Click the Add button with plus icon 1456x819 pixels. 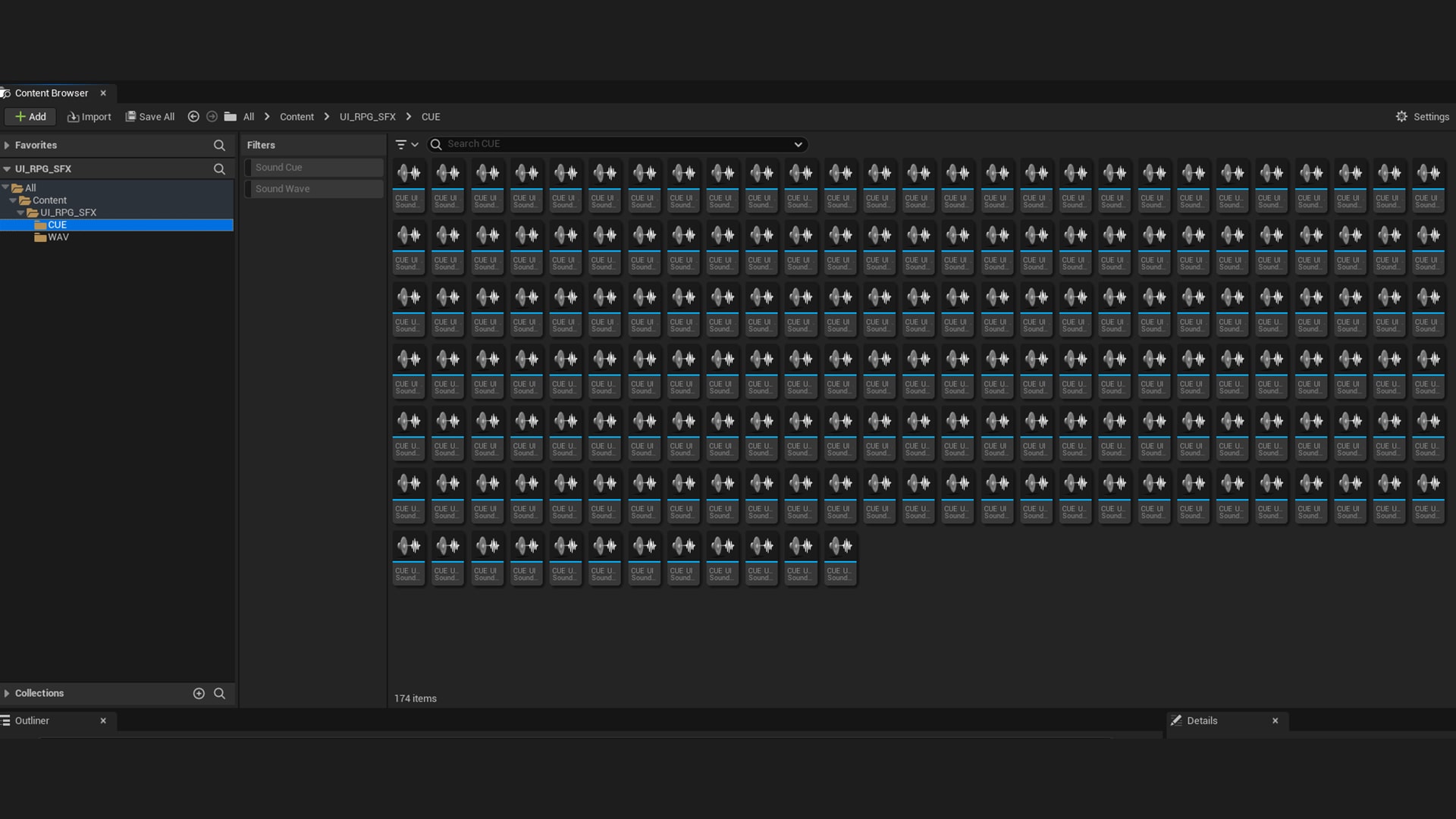click(x=30, y=117)
